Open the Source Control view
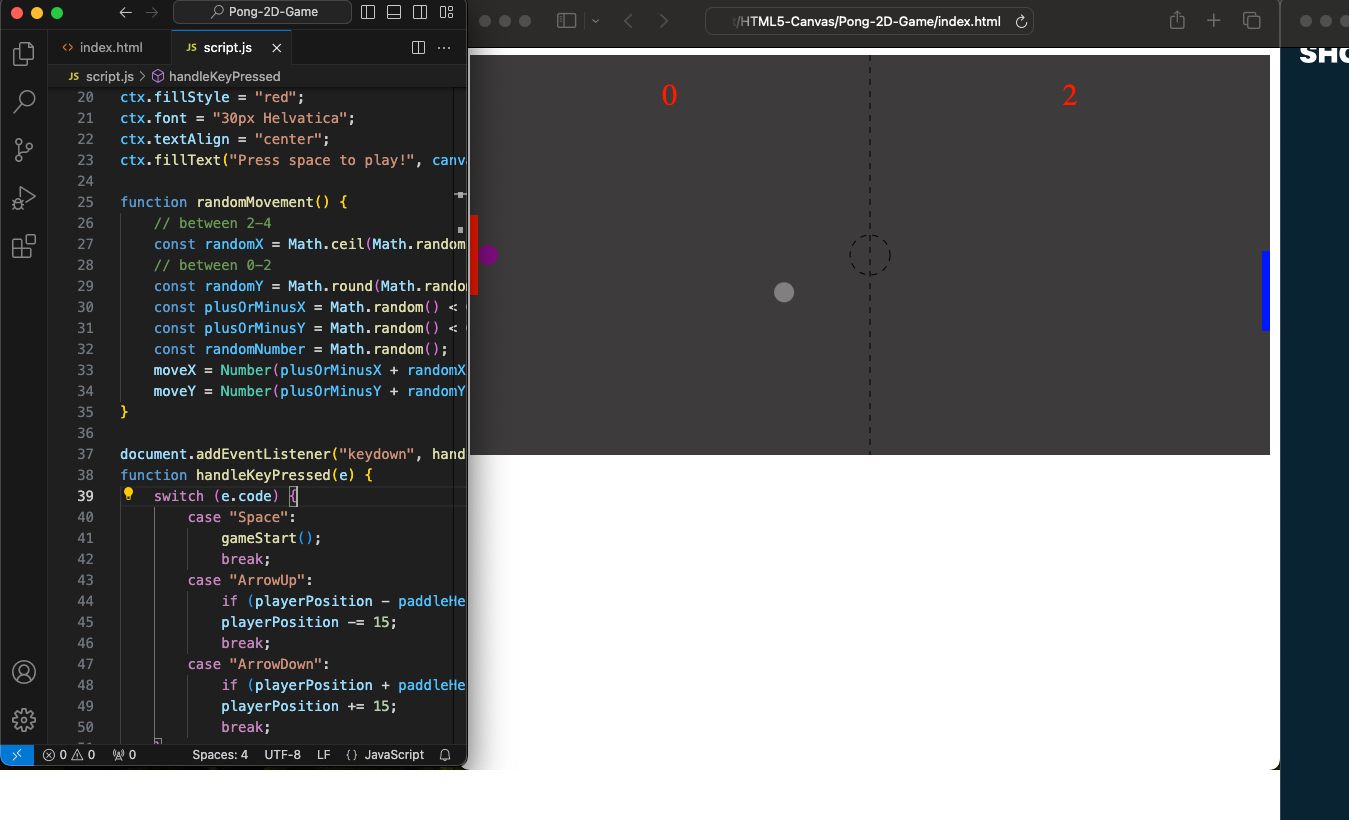Viewport: 1349px width, 820px height. pos(24,150)
